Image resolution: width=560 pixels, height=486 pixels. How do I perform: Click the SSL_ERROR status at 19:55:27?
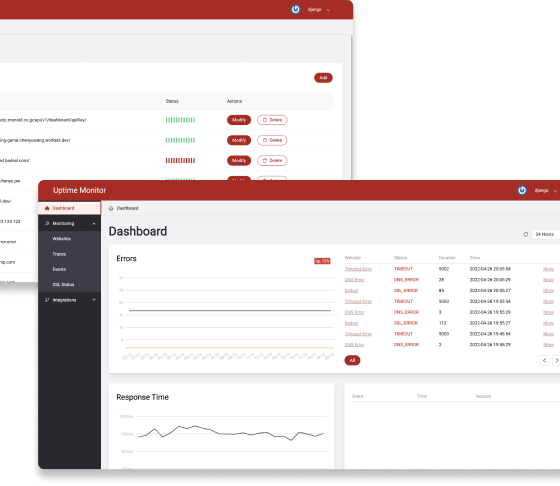pos(406,323)
